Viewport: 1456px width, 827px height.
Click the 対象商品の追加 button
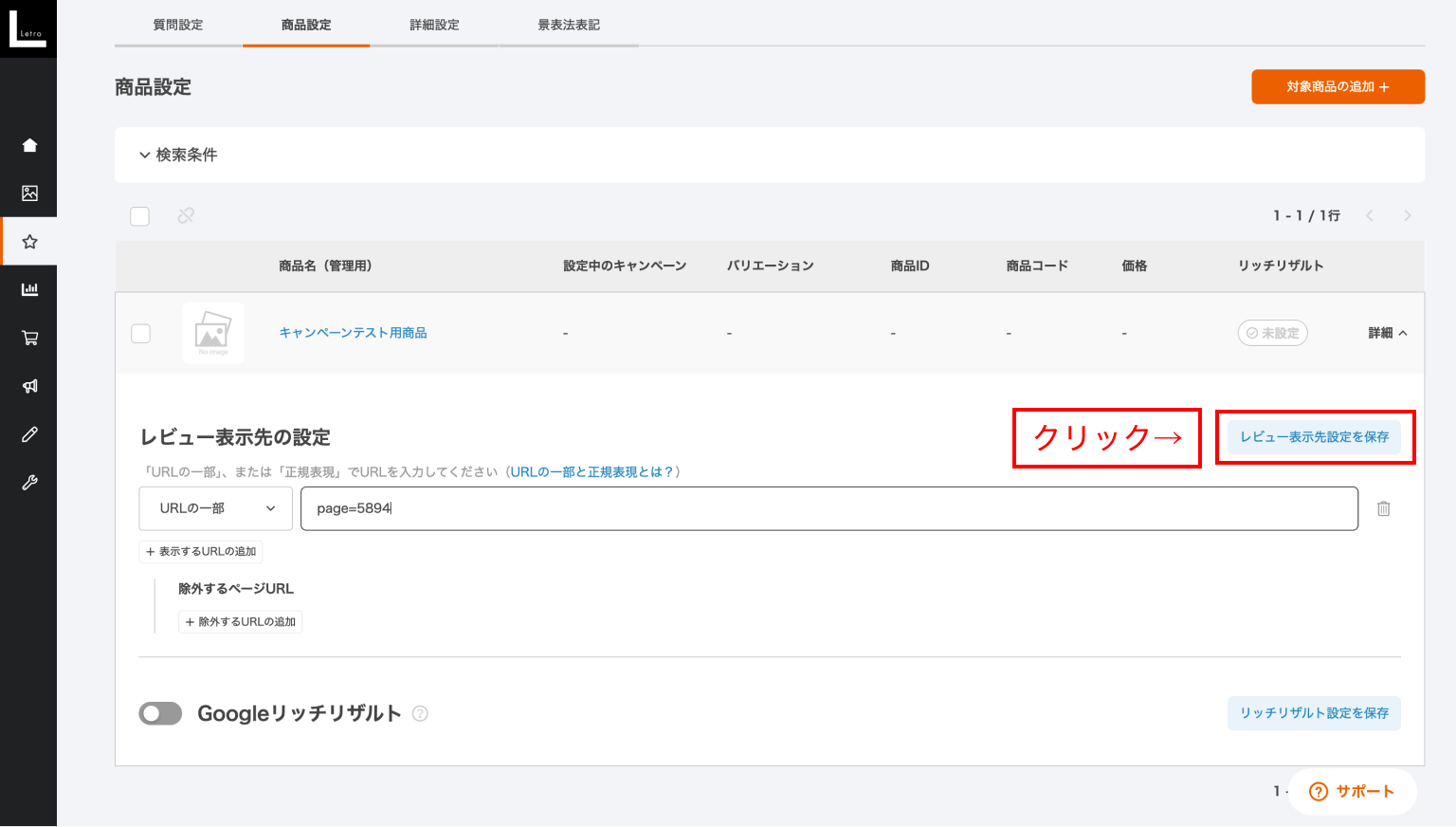1338,86
